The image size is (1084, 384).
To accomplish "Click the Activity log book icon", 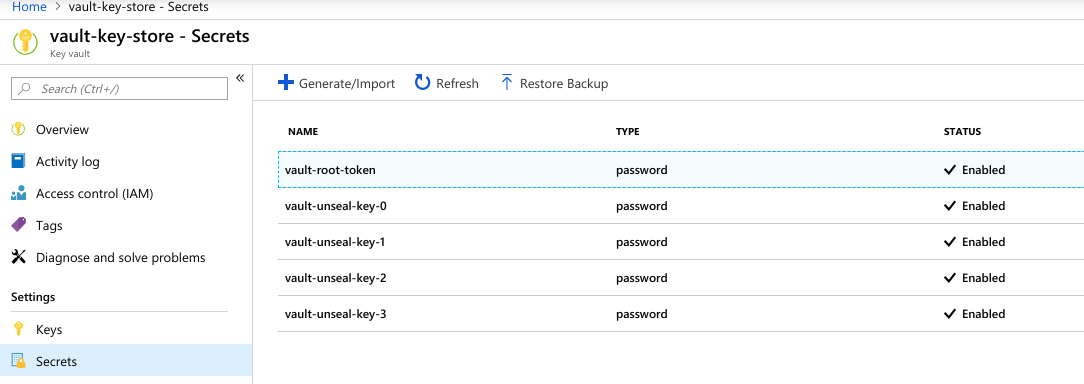I will tap(19, 161).
